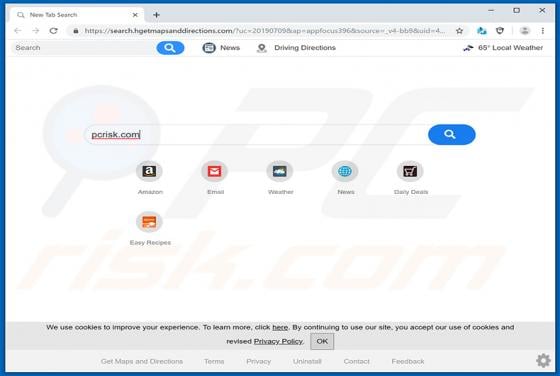Click the Easy Recipes label text
560x376 pixels.
[x=150, y=243]
